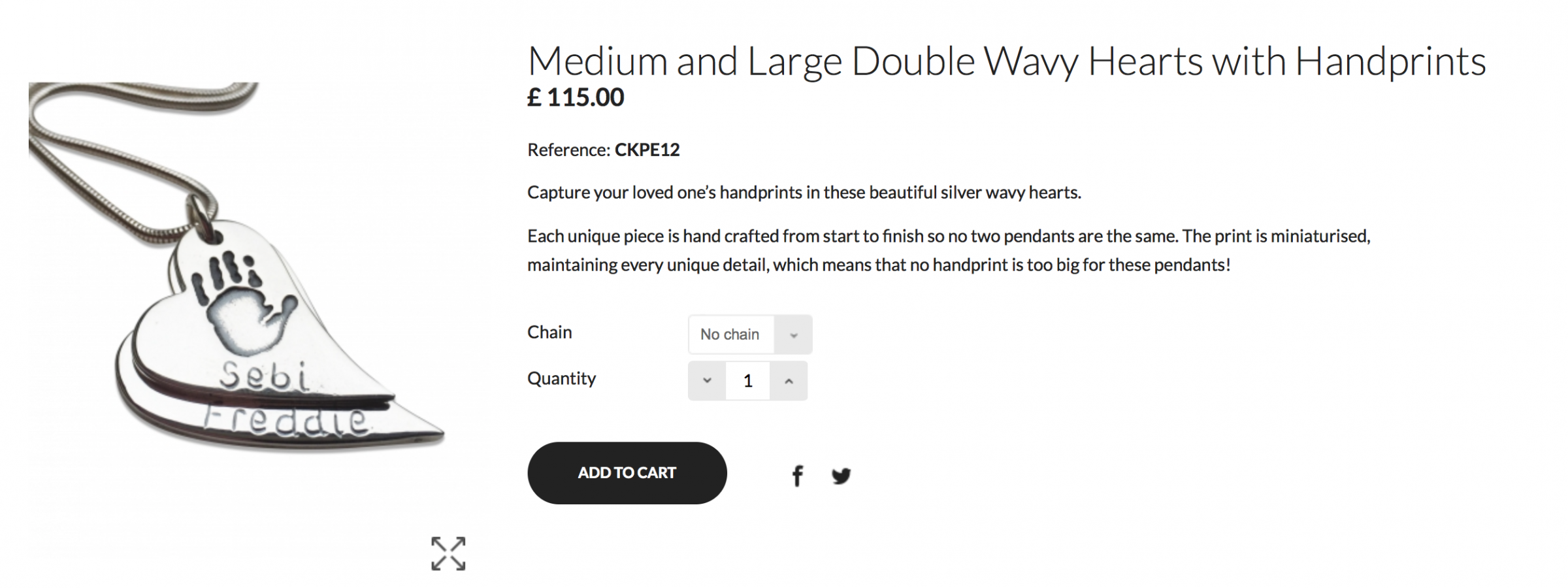
Task: Click the silver snake chain in the photo
Action: coord(98,150)
